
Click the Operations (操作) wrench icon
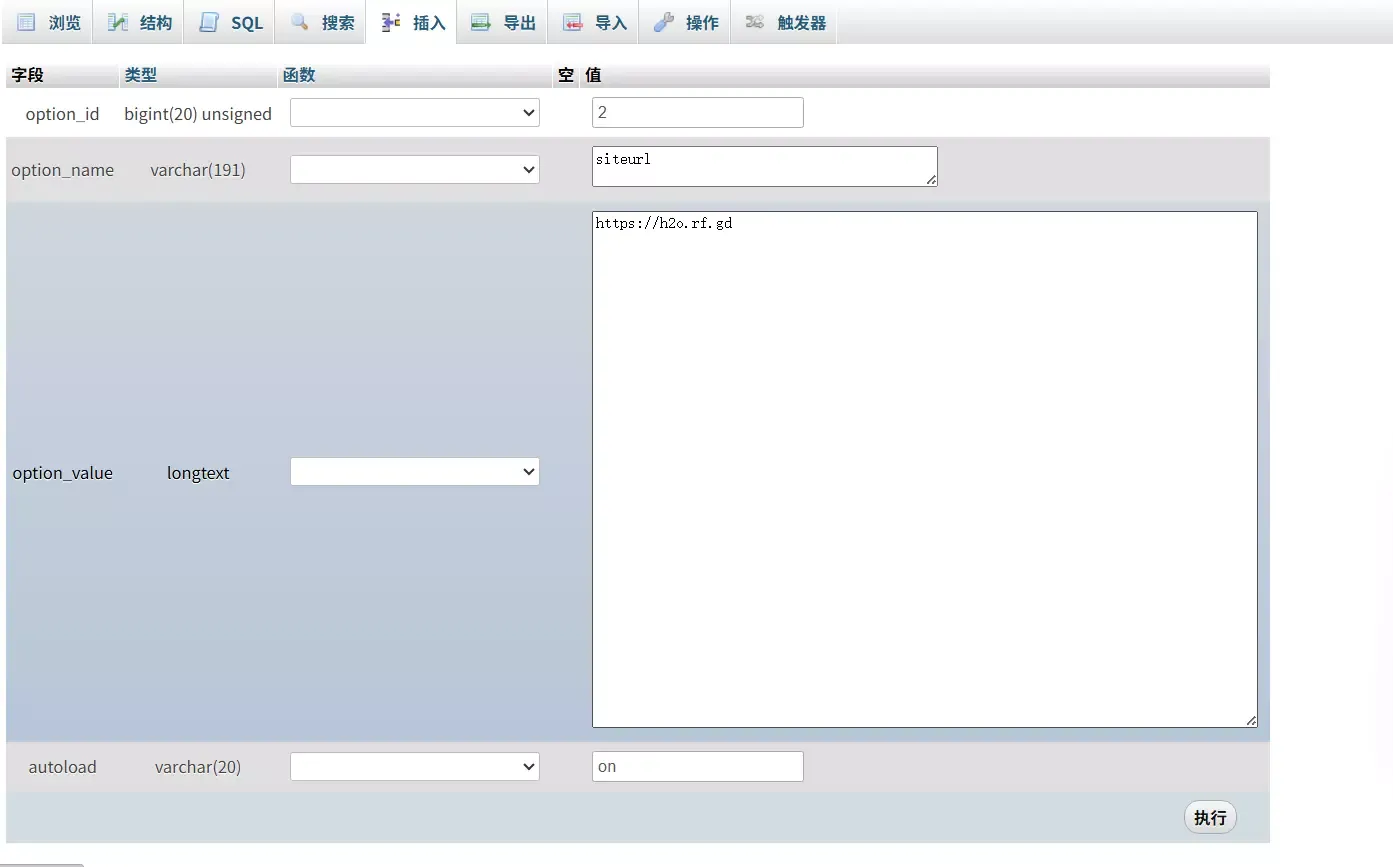point(664,22)
